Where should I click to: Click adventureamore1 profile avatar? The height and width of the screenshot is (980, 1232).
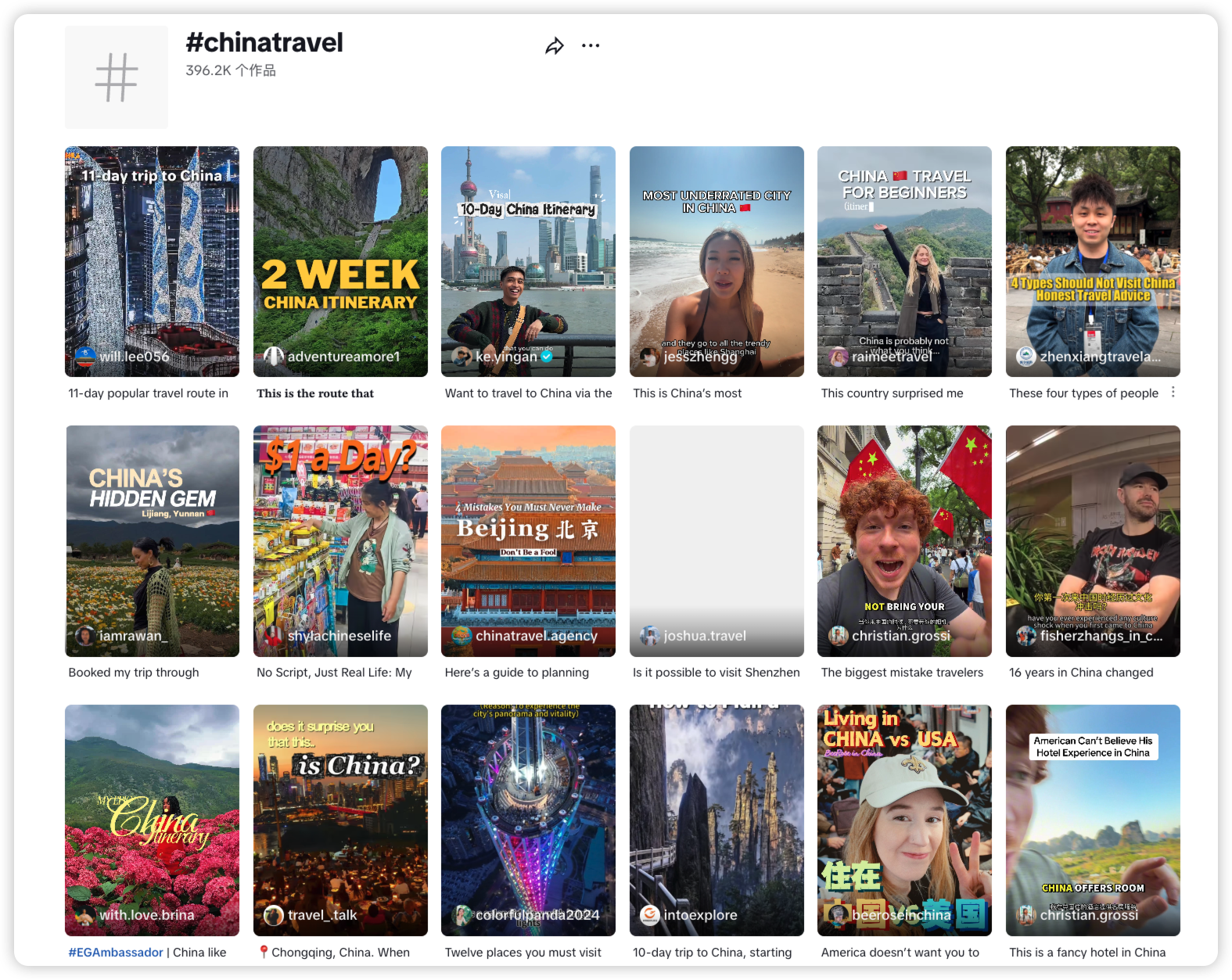274,357
